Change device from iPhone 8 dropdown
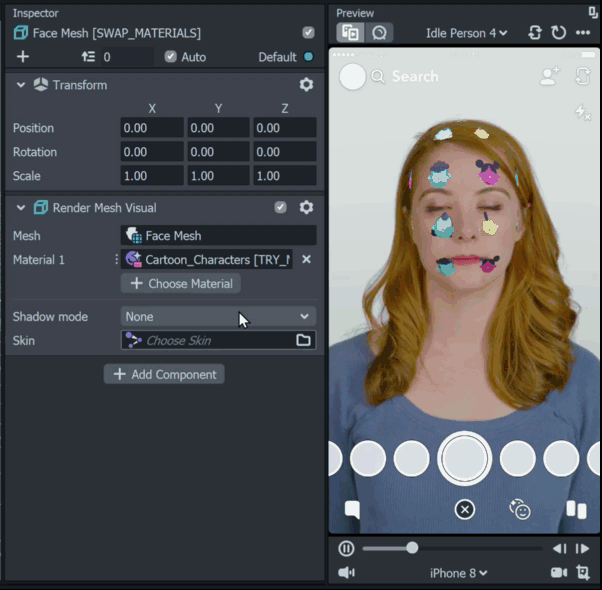The width and height of the screenshot is (602, 590). point(458,573)
